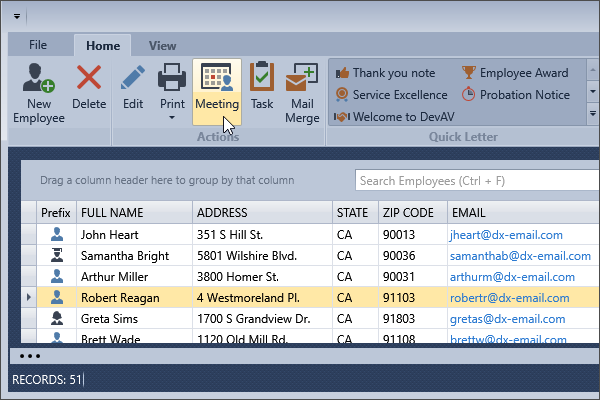Sort by the EMAIL column header

coord(523,212)
